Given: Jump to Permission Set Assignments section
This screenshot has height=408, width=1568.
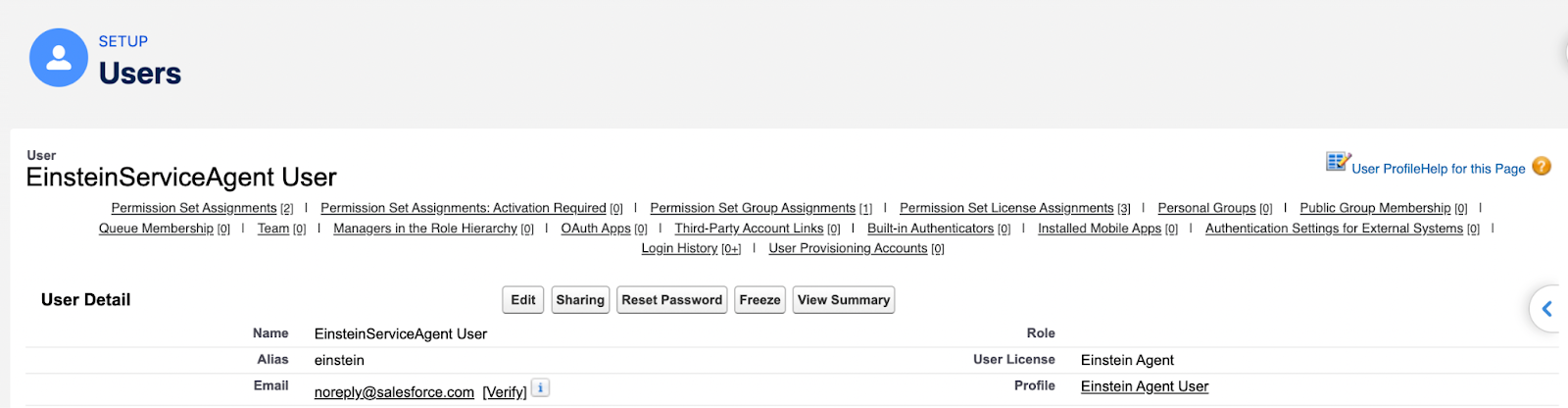Looking at the screenshot, I should 194,208.
